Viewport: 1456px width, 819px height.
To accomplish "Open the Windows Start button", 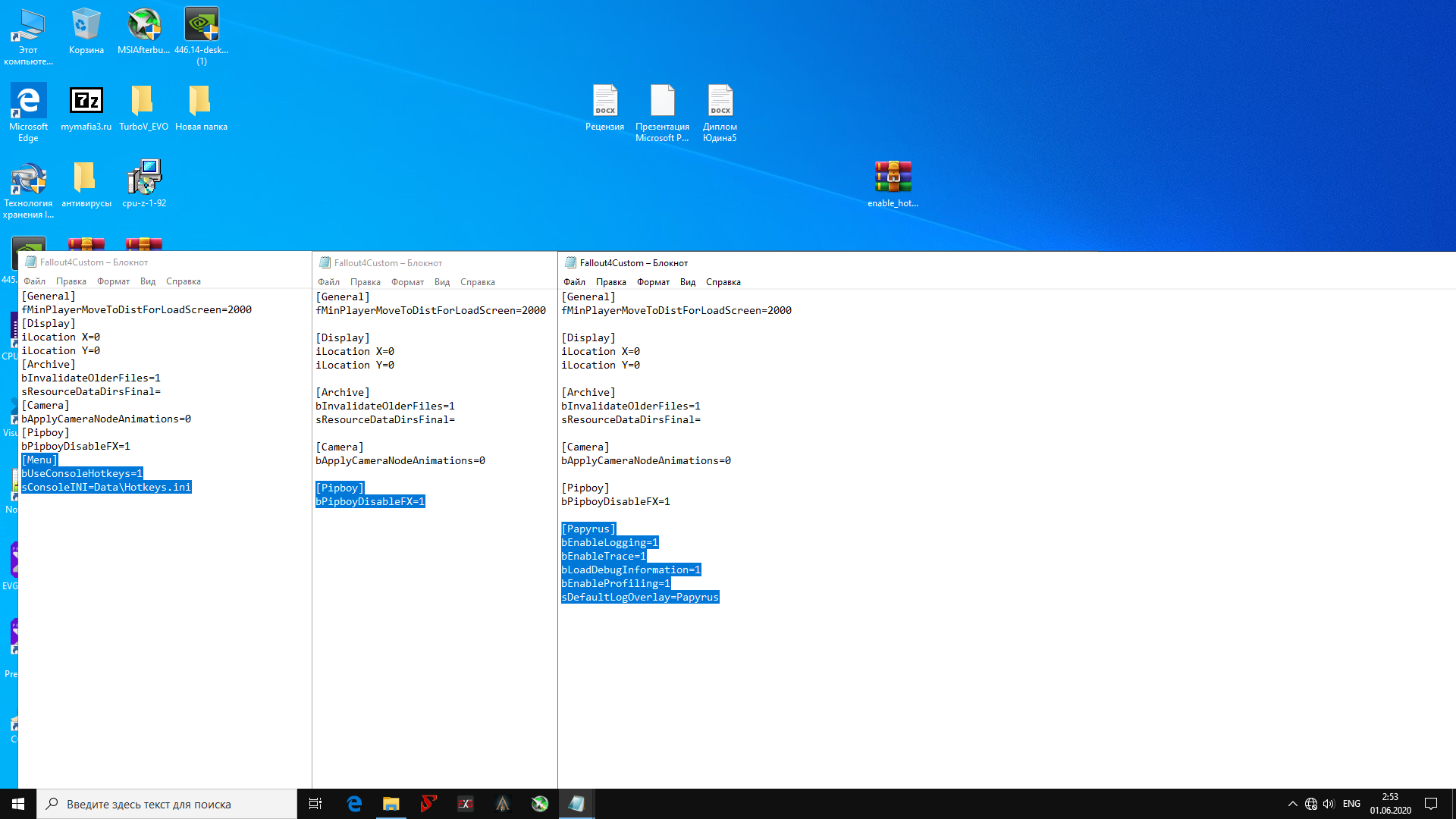I will [x=18, y=804].
